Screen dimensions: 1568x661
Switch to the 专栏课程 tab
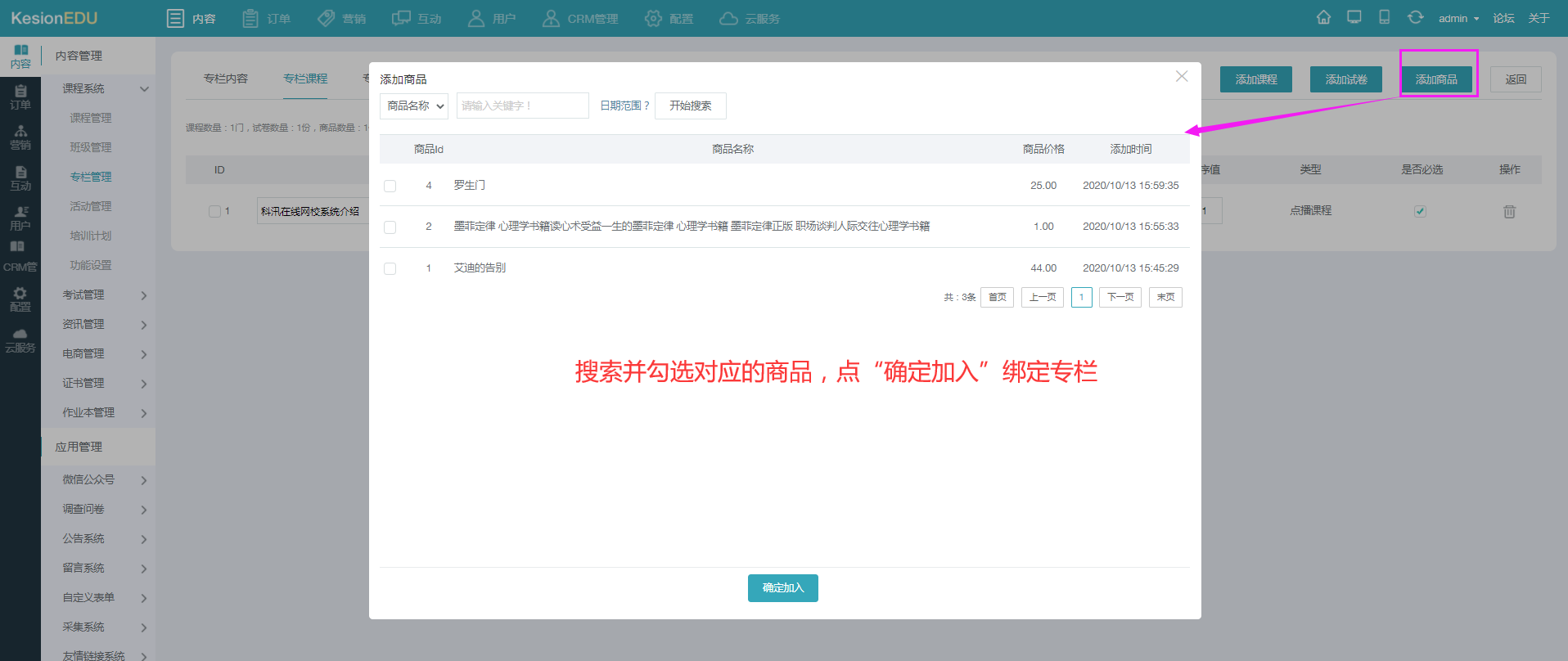tap(305, 79)
